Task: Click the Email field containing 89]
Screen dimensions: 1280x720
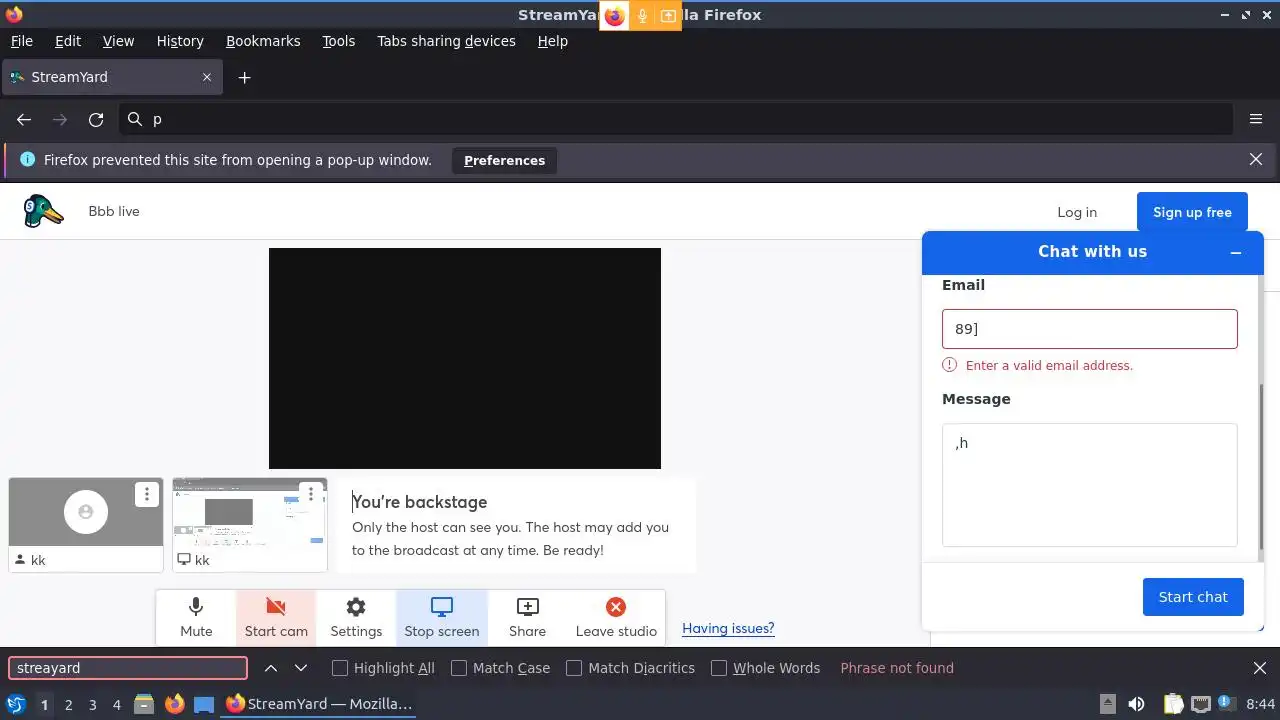Action: (1090, 329)
